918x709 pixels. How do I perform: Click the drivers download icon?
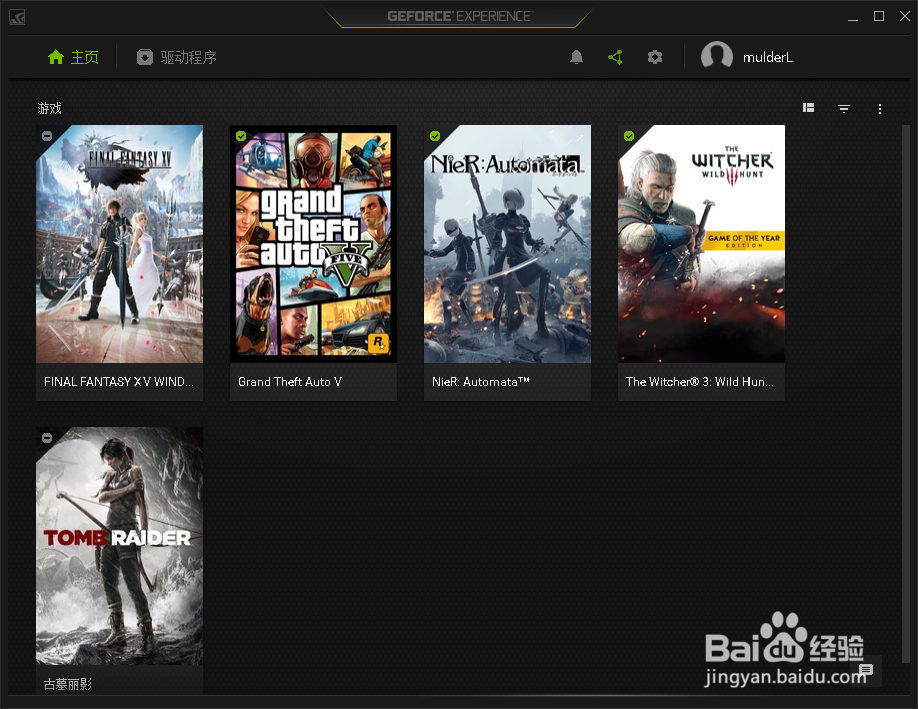click(145, 57)
